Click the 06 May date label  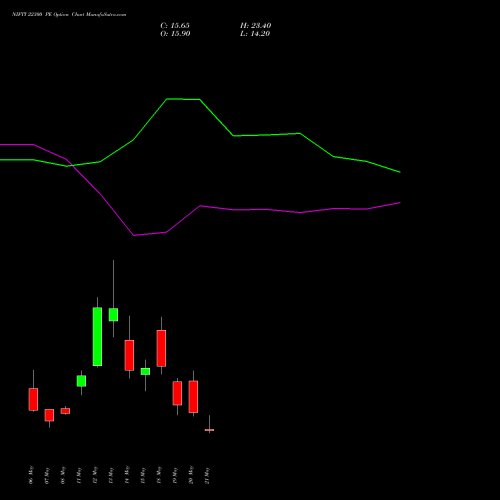pos(31,475)
